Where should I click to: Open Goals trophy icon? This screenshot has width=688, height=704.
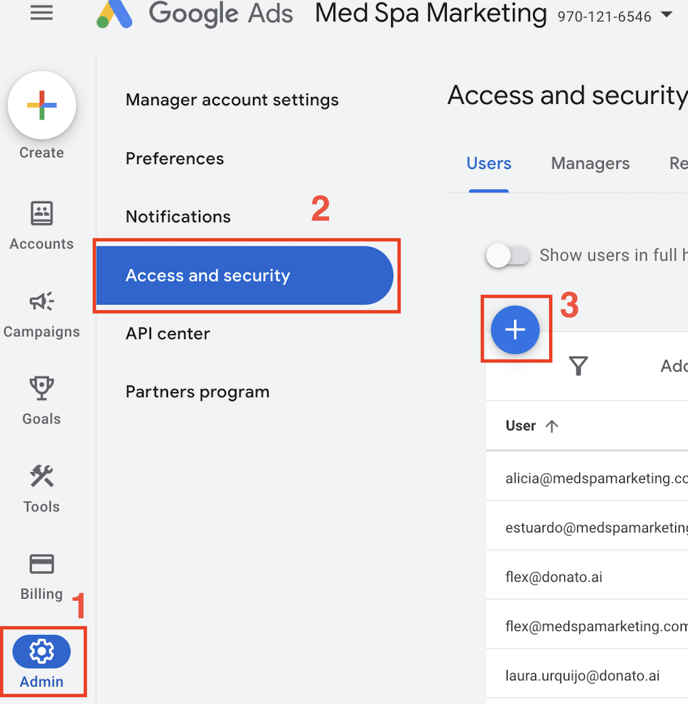[x=42, y=388]
